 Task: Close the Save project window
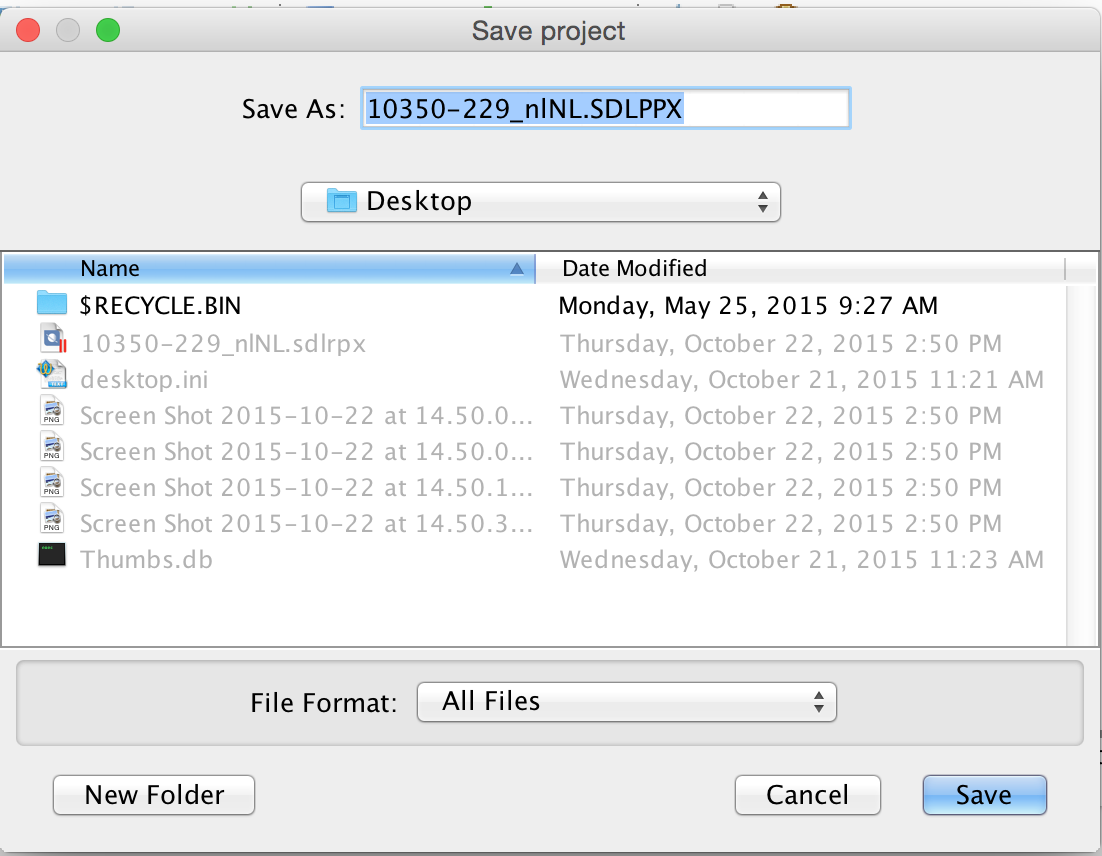pos(28,30)
